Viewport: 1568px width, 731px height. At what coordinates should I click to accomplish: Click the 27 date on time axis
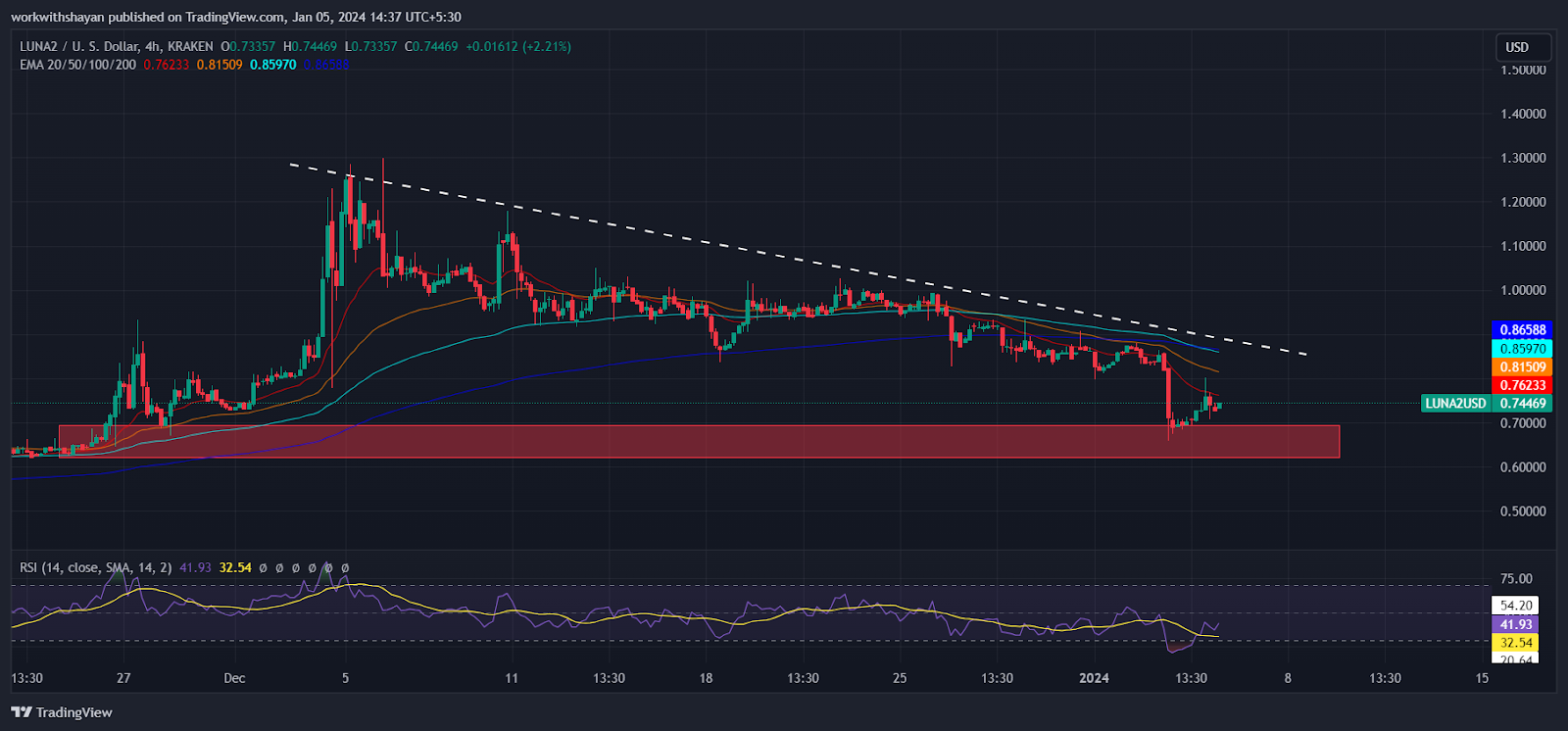coord(123,678)
